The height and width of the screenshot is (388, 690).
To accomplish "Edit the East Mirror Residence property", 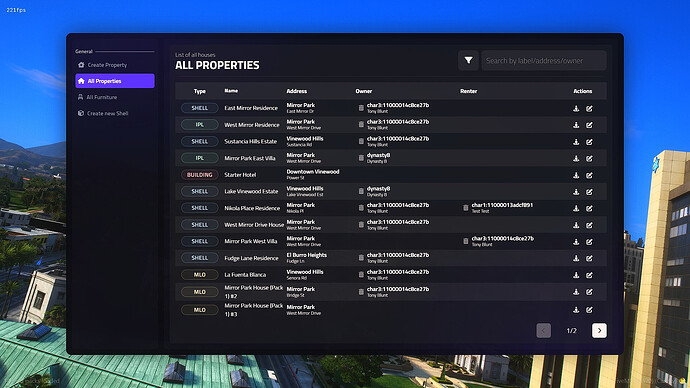I will point(589,108).
